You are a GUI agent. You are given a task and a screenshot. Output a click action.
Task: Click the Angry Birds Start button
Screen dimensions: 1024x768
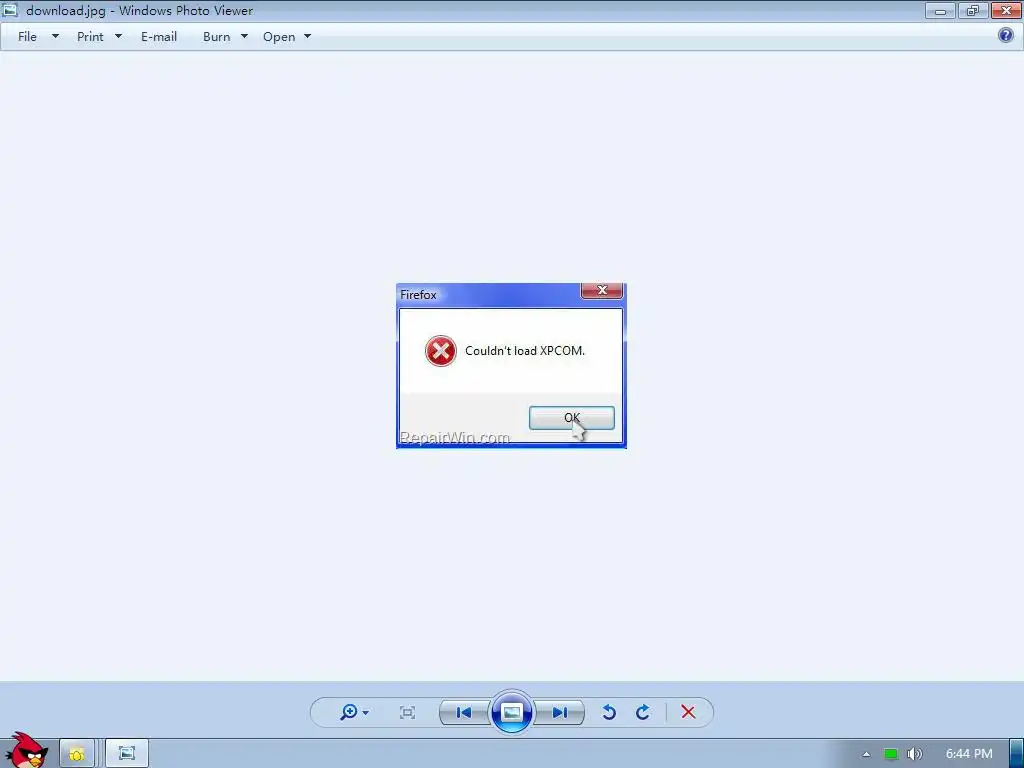pos(26,750)
